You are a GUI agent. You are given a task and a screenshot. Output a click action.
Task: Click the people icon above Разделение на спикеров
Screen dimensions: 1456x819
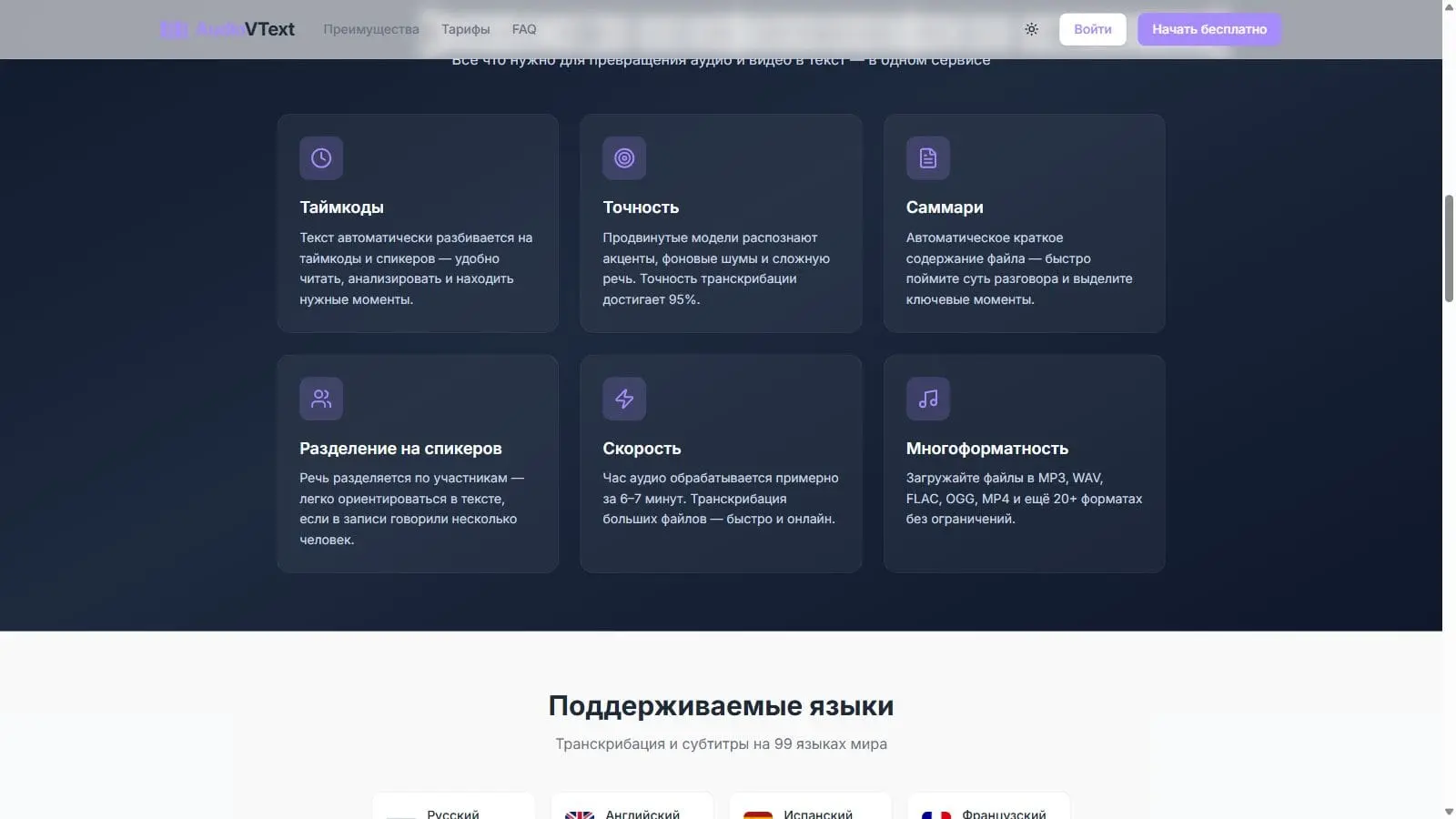tap(321, 399)
